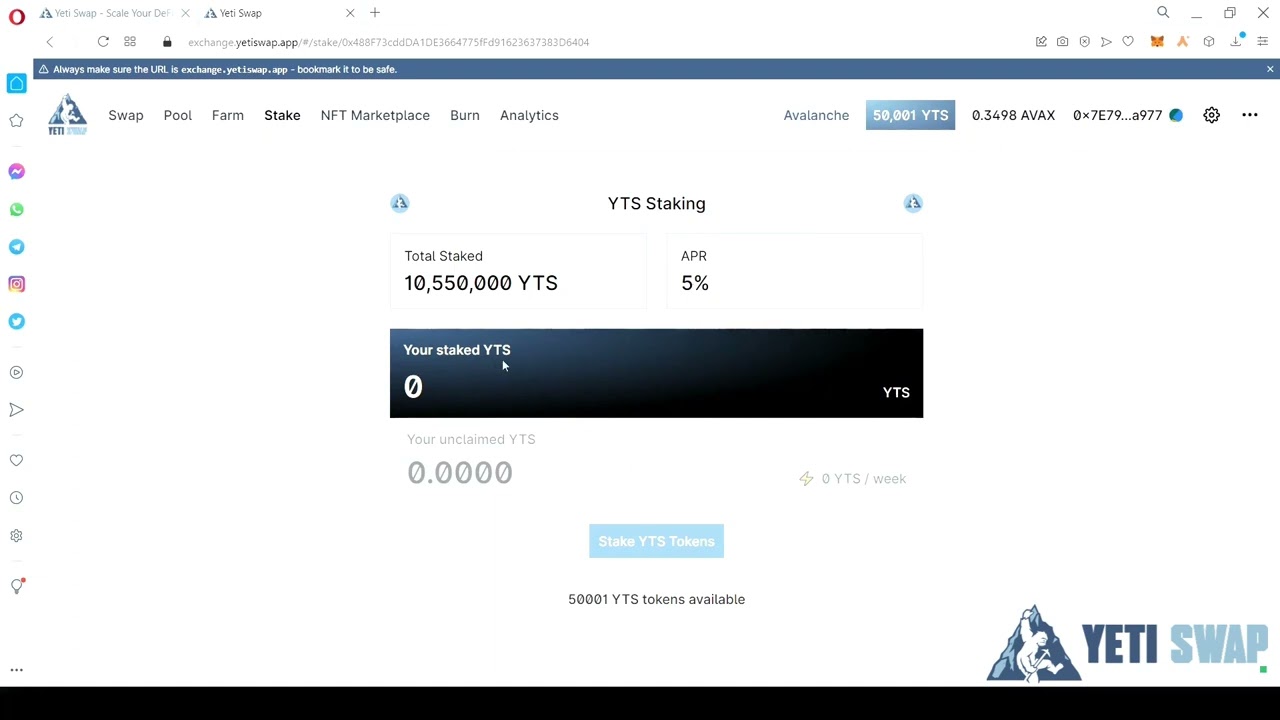This screenshot has height=720, width=1280.
Task: Open Facebook Messenger in the sidebar
Action: point(16,172)
